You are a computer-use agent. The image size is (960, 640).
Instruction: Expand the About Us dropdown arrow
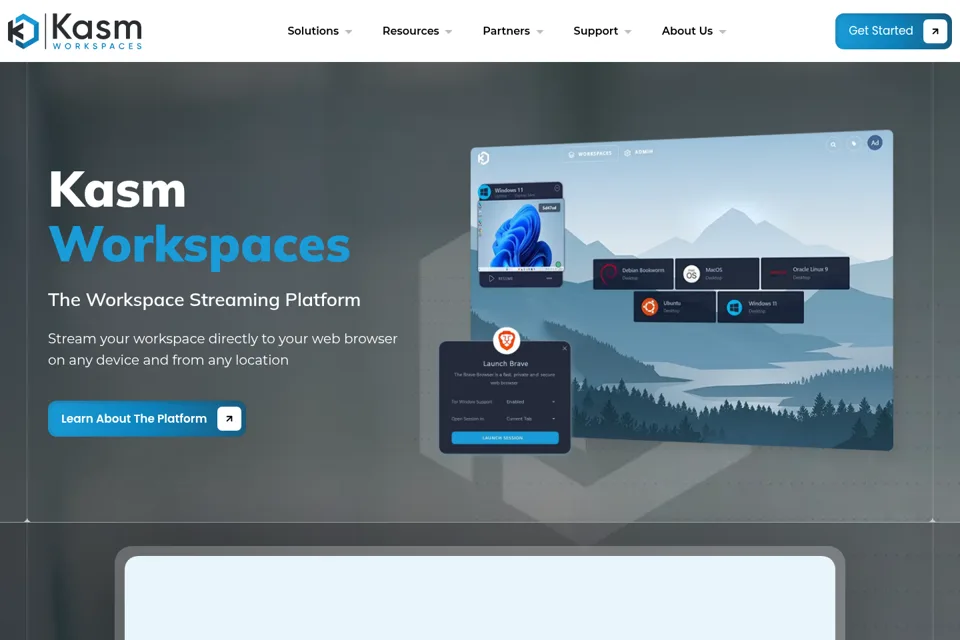722,32
